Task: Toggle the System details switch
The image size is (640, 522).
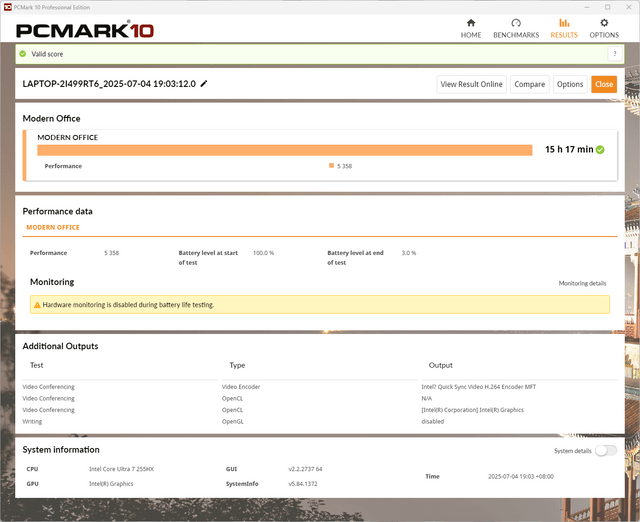Action: 606,451
